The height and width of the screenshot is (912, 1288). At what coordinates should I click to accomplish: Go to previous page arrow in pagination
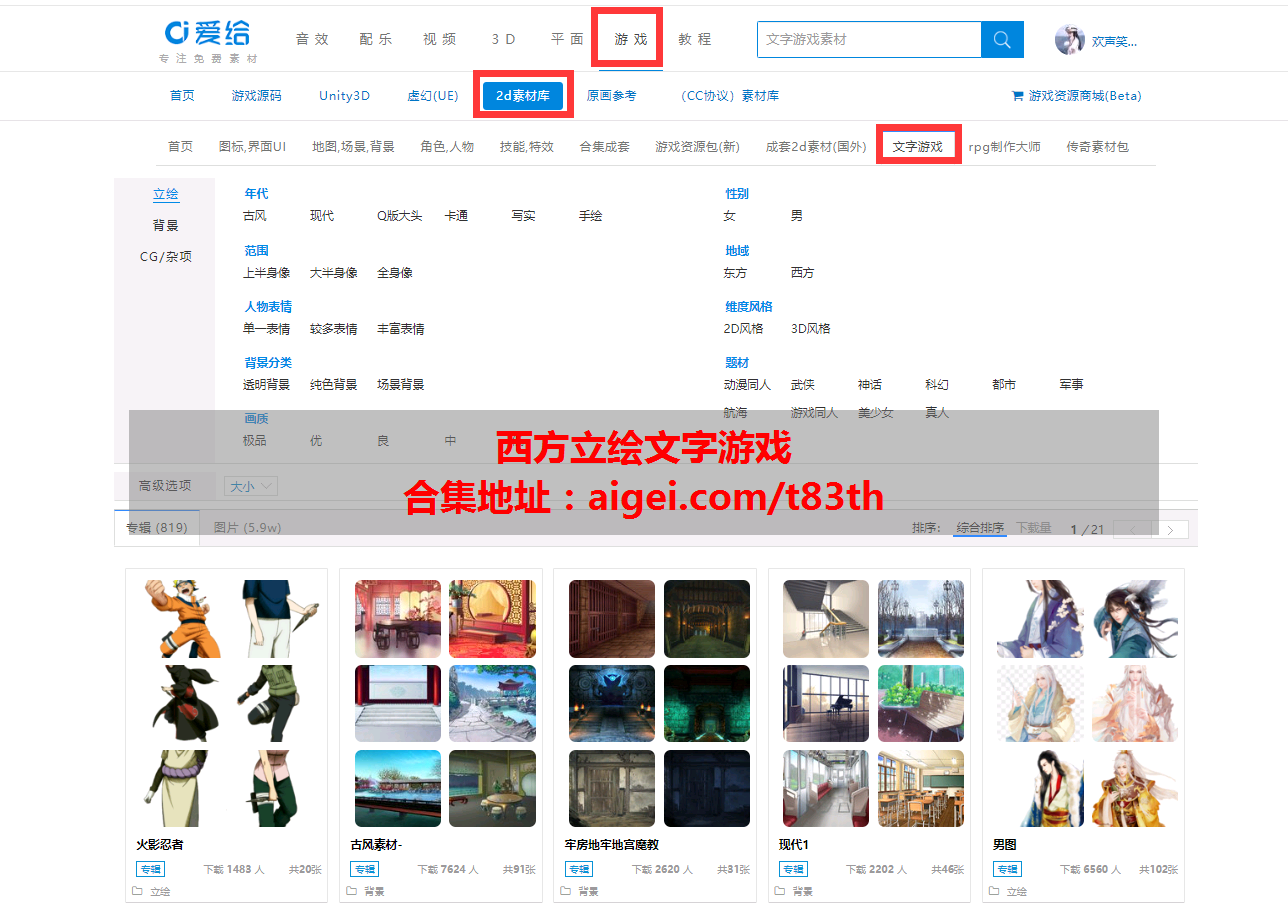click(x=1133, y=529)
